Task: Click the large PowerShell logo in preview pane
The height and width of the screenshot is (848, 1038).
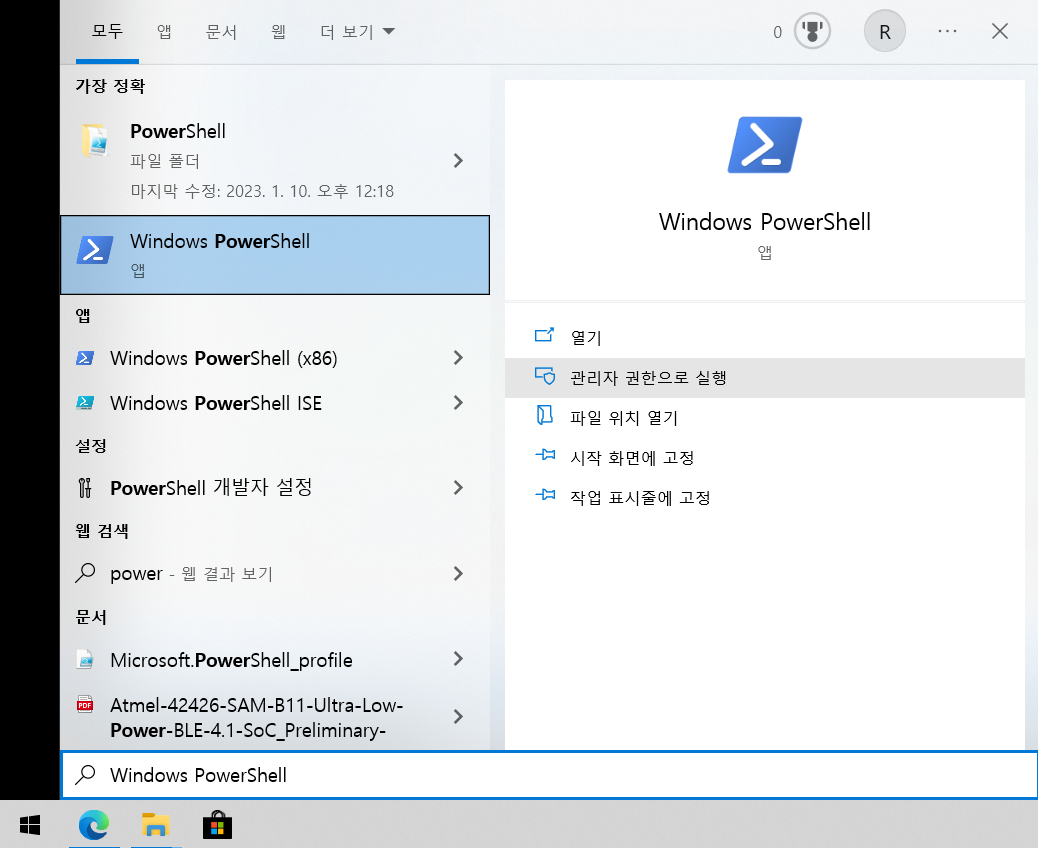Action: [765, 145]
